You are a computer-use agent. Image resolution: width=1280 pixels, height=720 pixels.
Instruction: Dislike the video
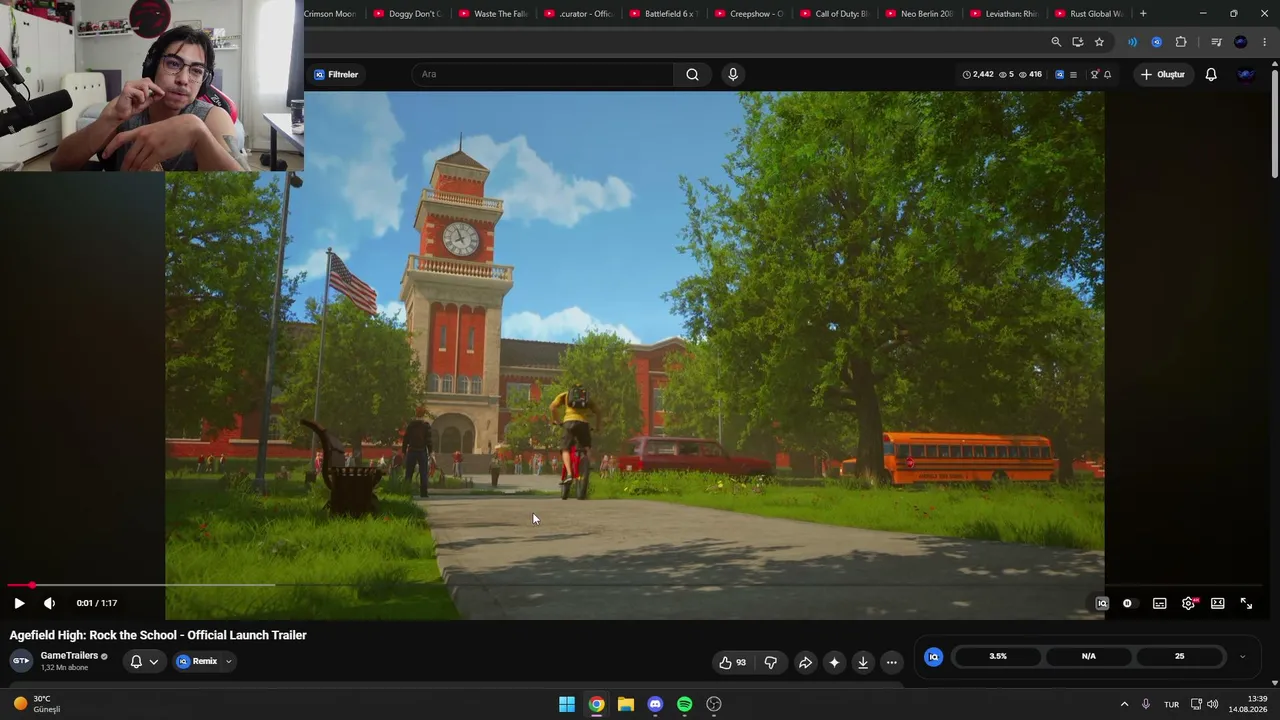pyautogui.click(x=771, y=662)
